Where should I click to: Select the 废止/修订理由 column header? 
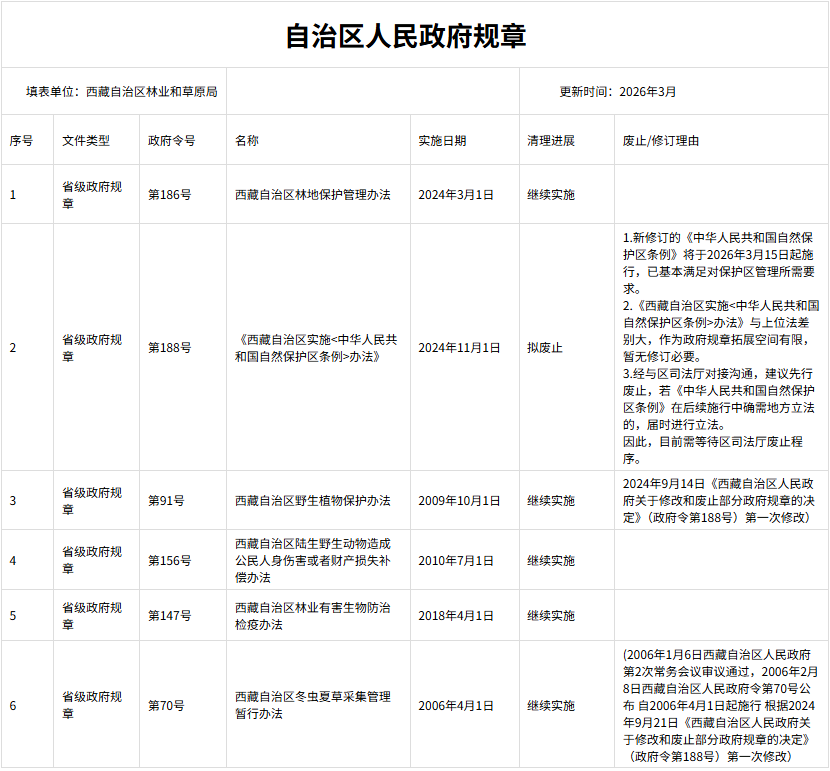tap(661, 141)
